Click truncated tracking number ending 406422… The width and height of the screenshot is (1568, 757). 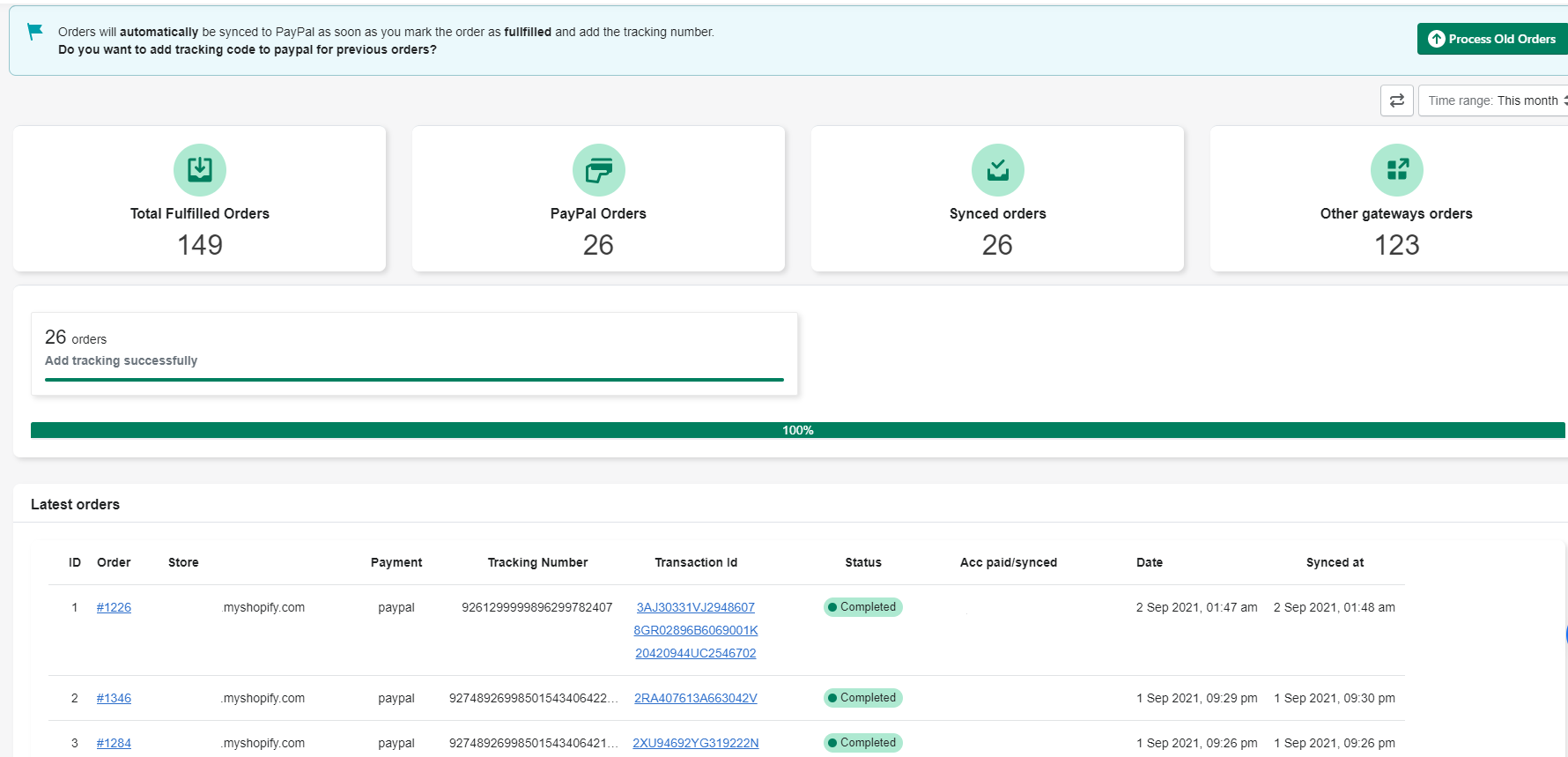pos(534,698)
